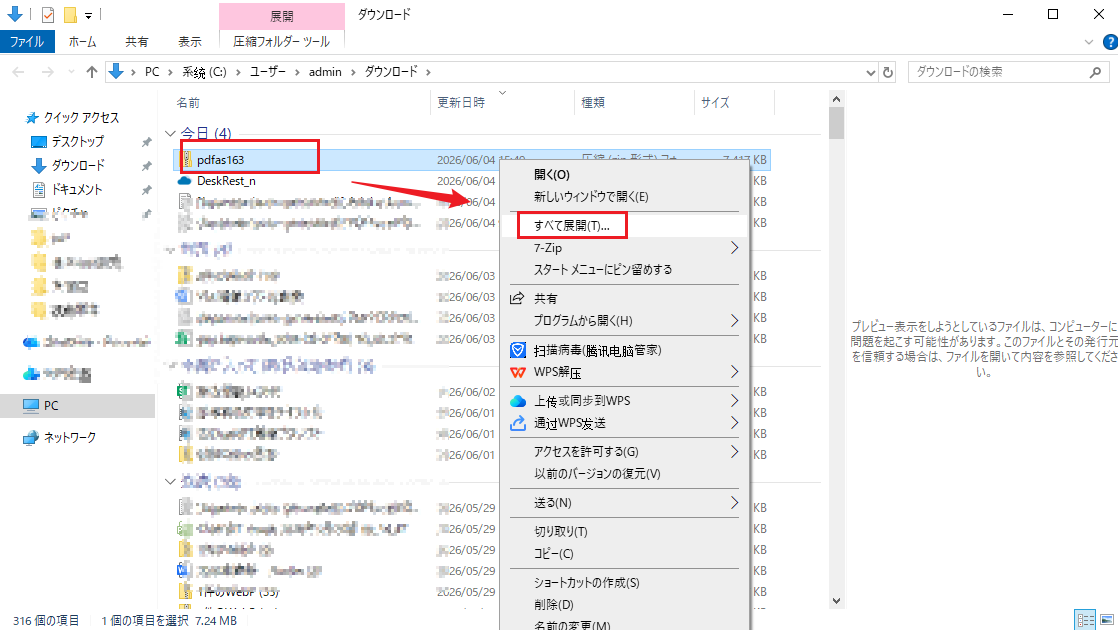Image resolution: width=1118 pixels, height=630 pixels.
Task: Click the PC computer icon in sidebar
Action: click(x=31, y=406)
